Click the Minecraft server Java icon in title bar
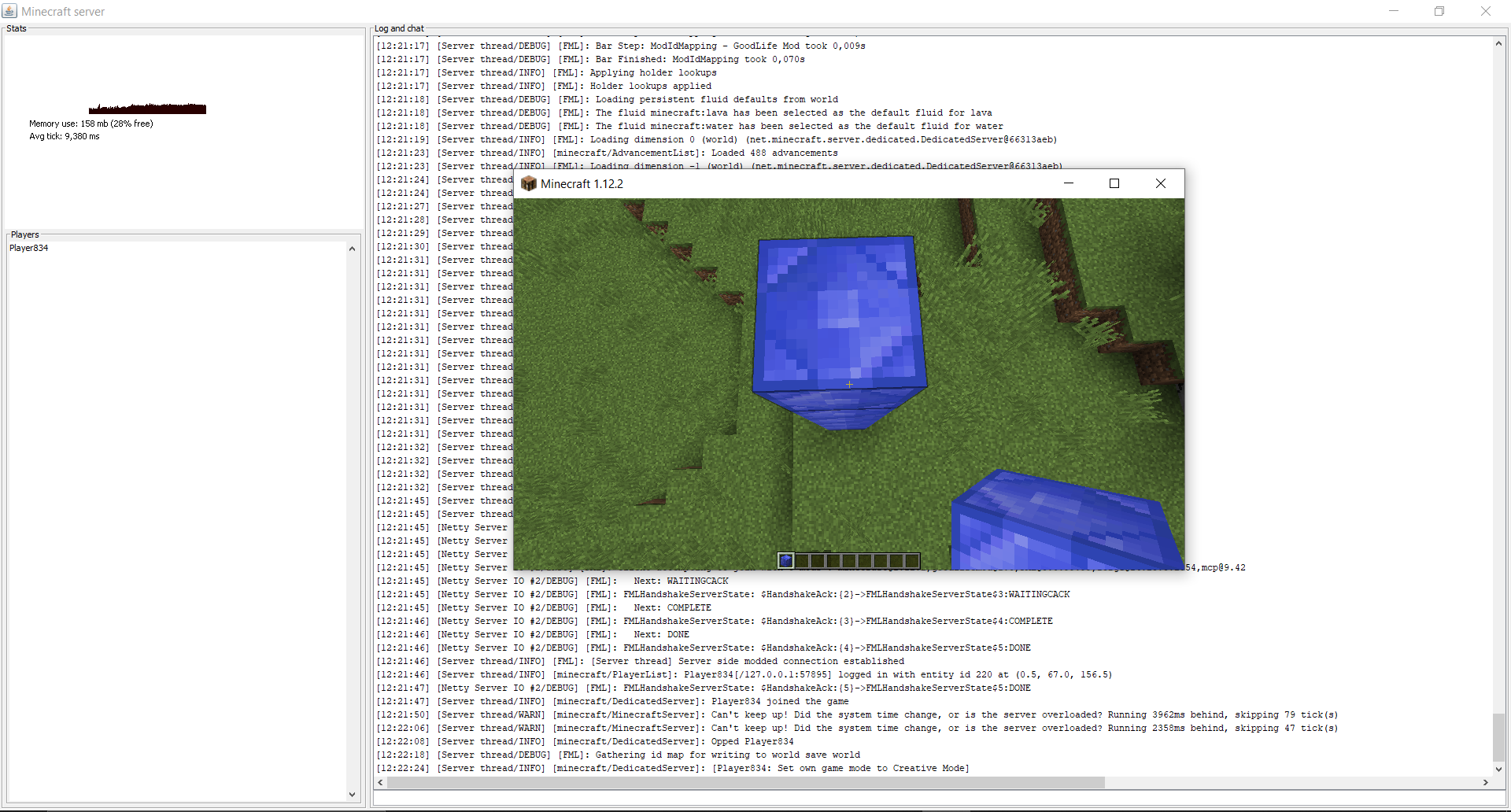Viewport: 1511px width, 812px height. [x=9, y=11]
